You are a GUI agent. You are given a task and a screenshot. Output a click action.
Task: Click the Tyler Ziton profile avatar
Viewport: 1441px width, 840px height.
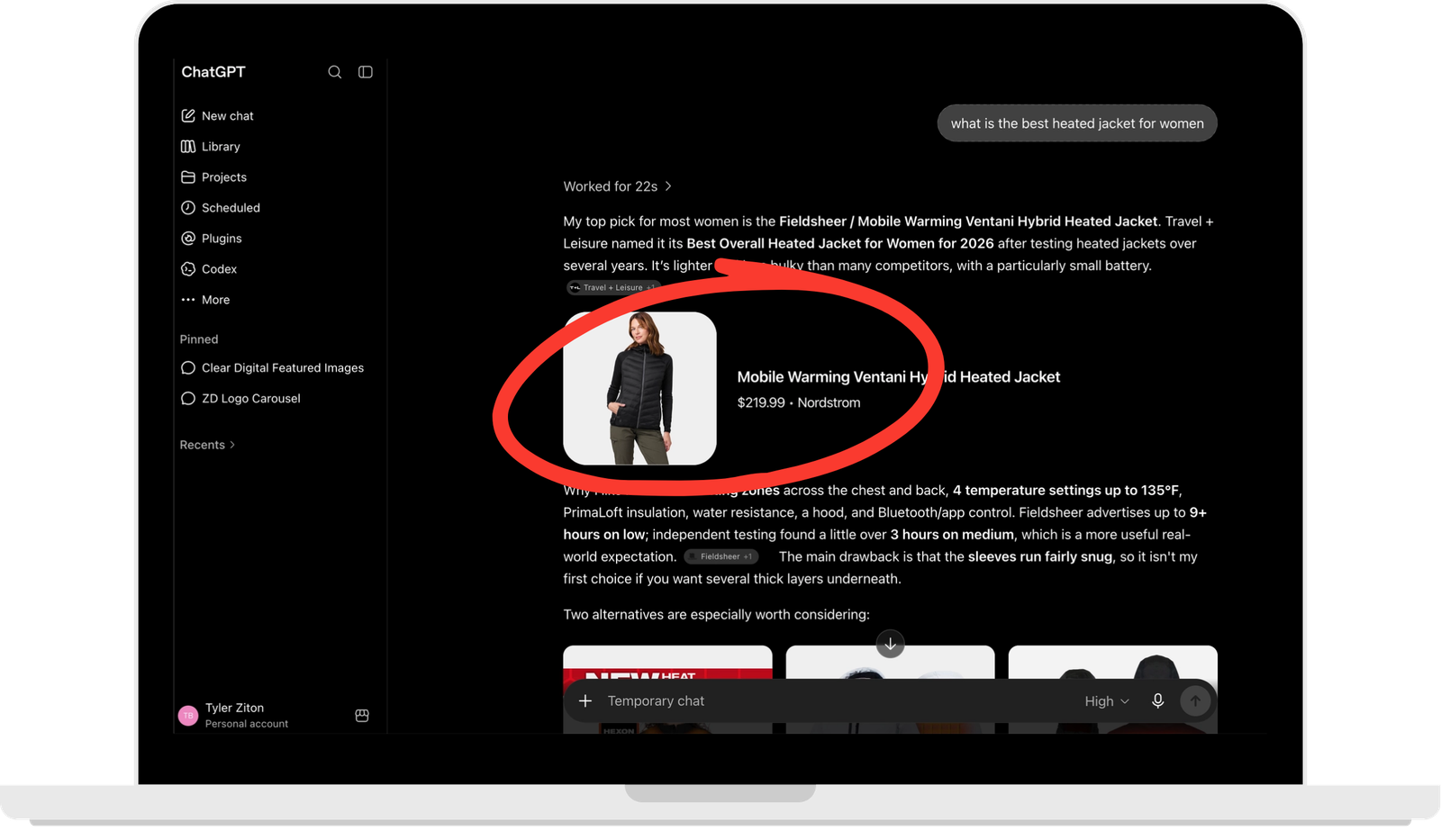point(188,716)
